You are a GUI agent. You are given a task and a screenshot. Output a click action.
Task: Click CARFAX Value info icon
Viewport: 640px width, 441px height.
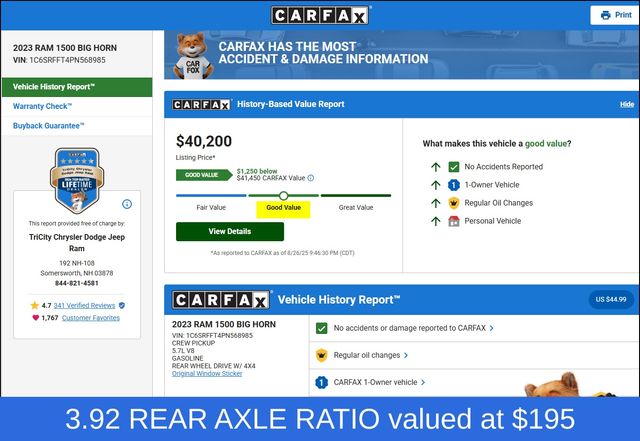click(311, 178)
